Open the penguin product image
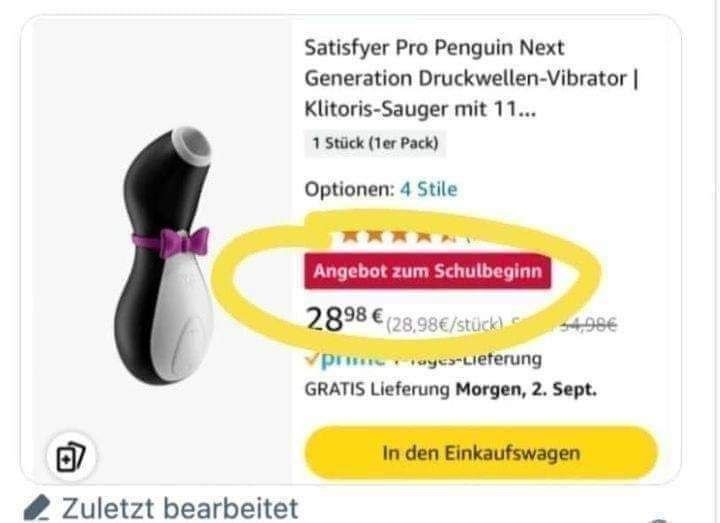Image resolution: width=720 pixels, height=523 pixels. (165, 255)
